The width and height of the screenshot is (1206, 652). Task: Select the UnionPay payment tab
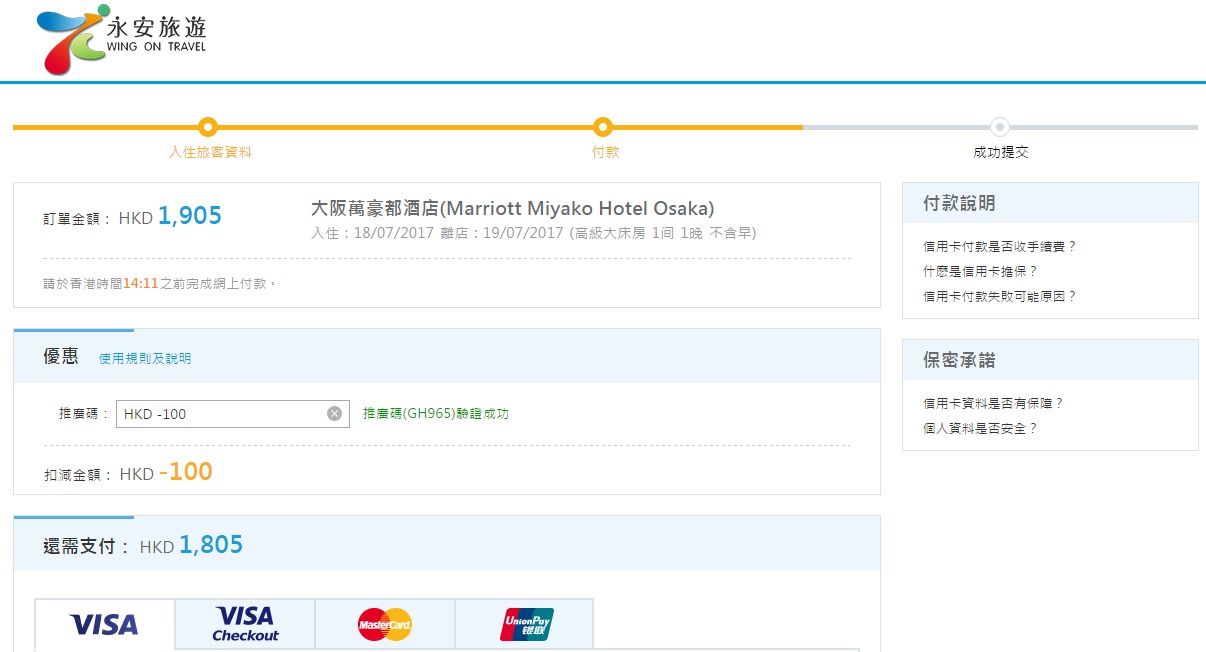525,624
